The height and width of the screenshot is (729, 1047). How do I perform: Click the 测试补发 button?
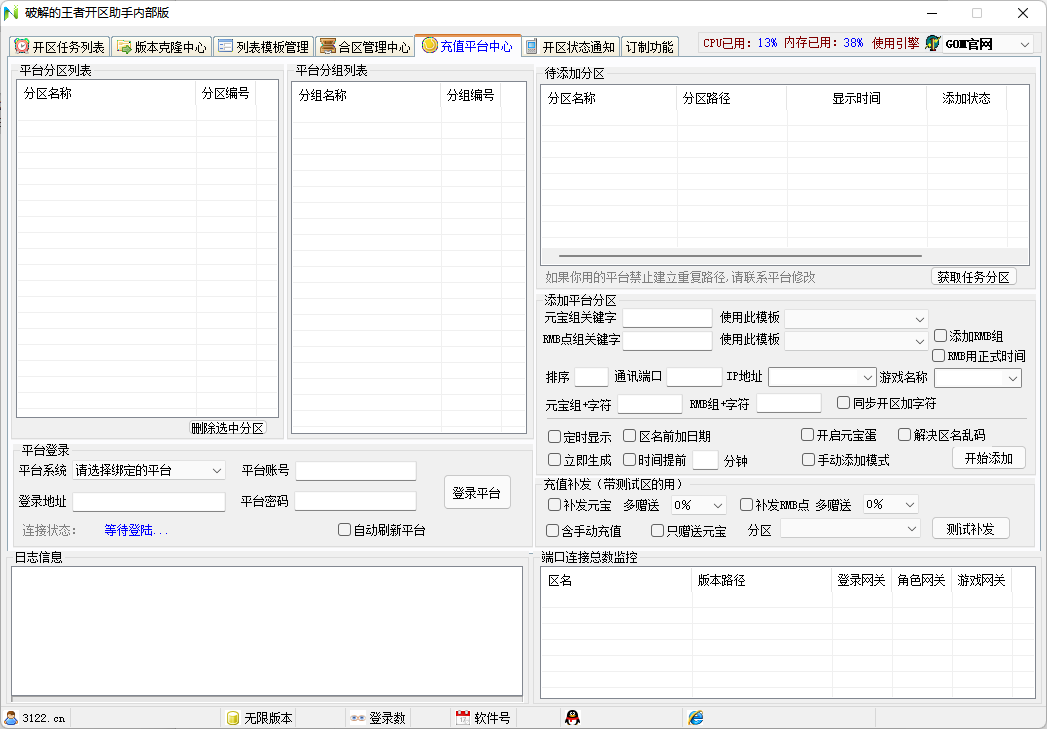coord(971,529)
